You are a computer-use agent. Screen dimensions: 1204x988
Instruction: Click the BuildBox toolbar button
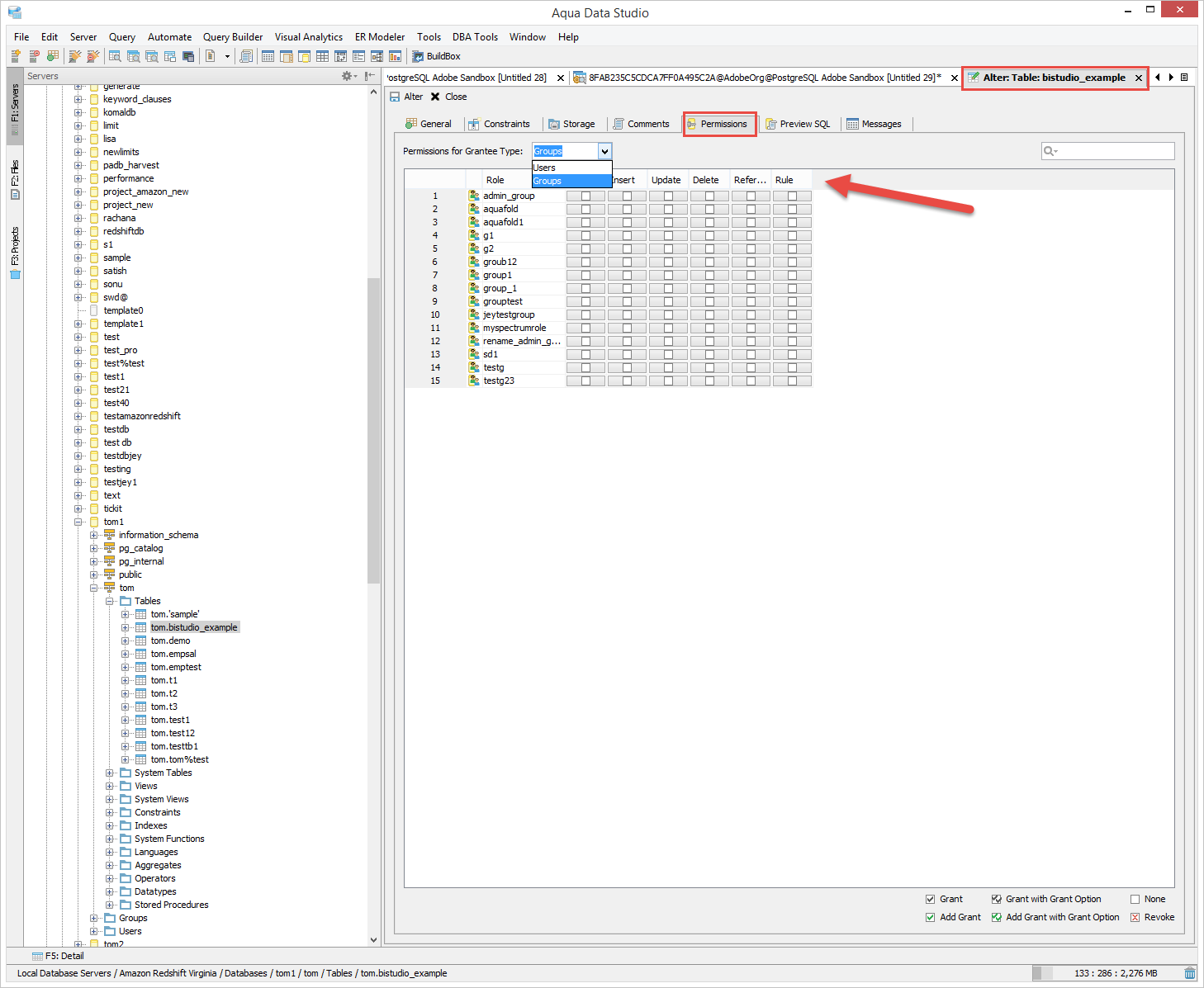coord(436,56)
